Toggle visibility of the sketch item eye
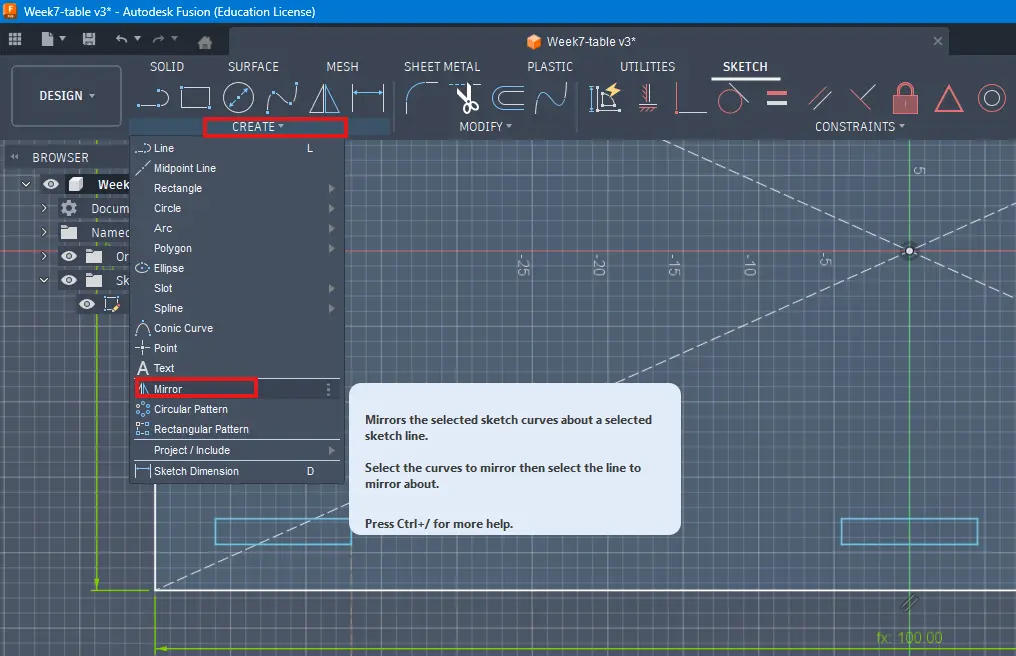The image size is (1016, 656). pyautogui.click(x=87, y=304)
